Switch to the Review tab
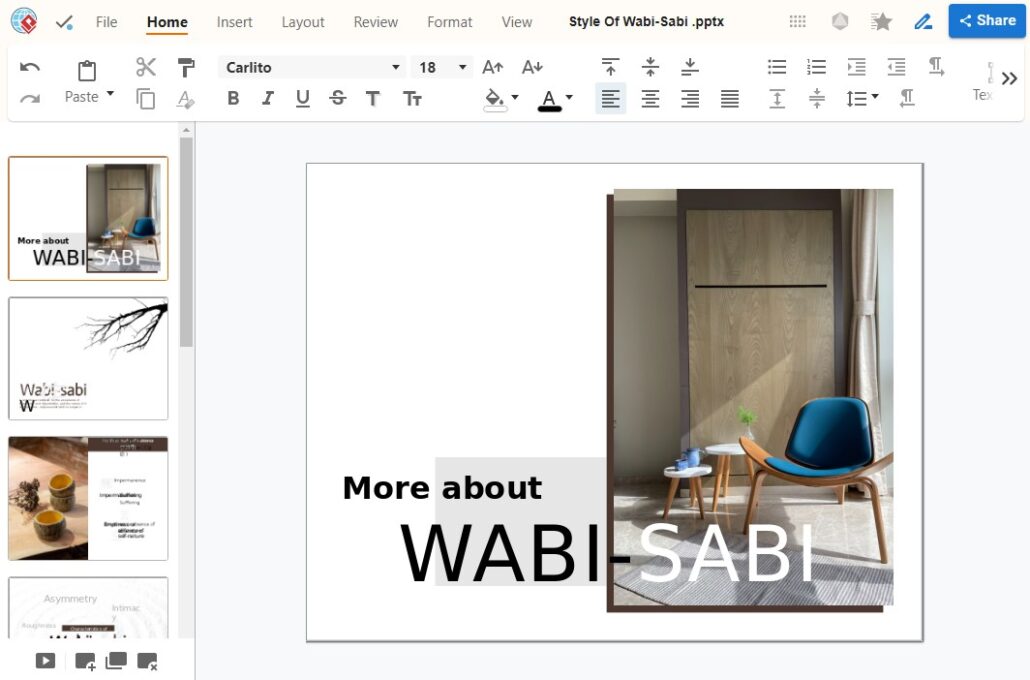Screen dimensions: 1030x680 pos(375,21)
